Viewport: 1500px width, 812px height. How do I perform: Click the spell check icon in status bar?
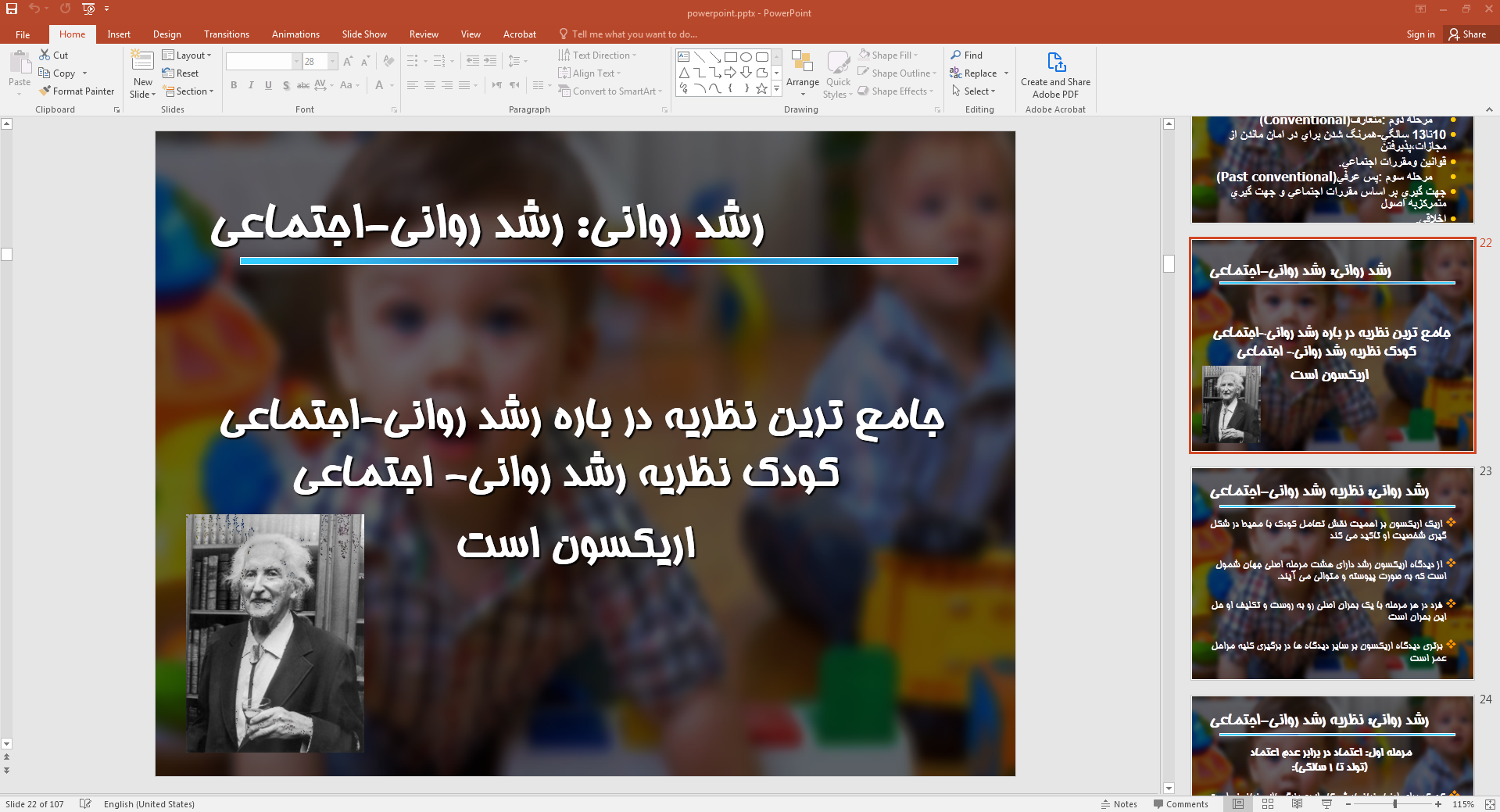(x=85, y=803)
